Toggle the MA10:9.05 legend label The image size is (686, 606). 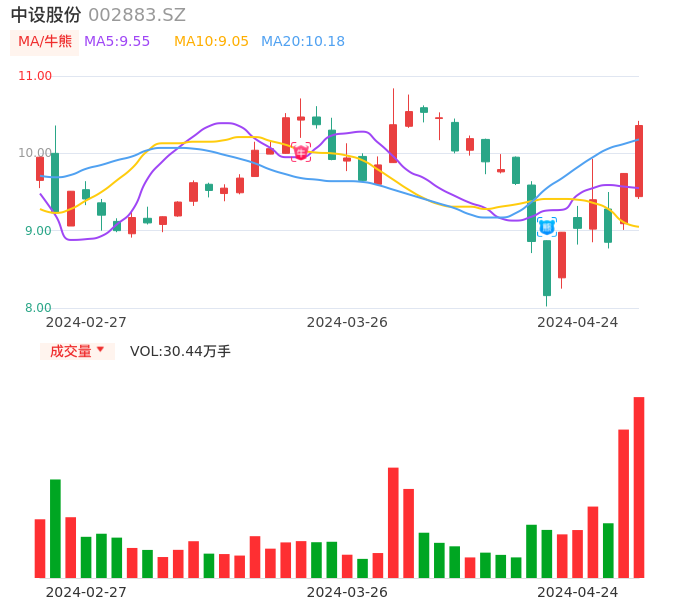point(211,42)
